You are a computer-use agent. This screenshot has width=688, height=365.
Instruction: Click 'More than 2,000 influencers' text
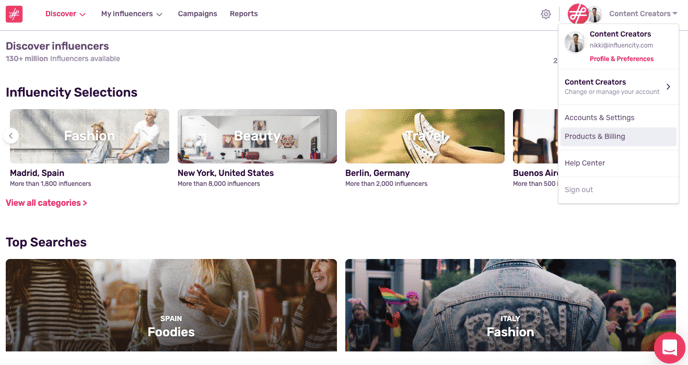click(x=386, y=184)
